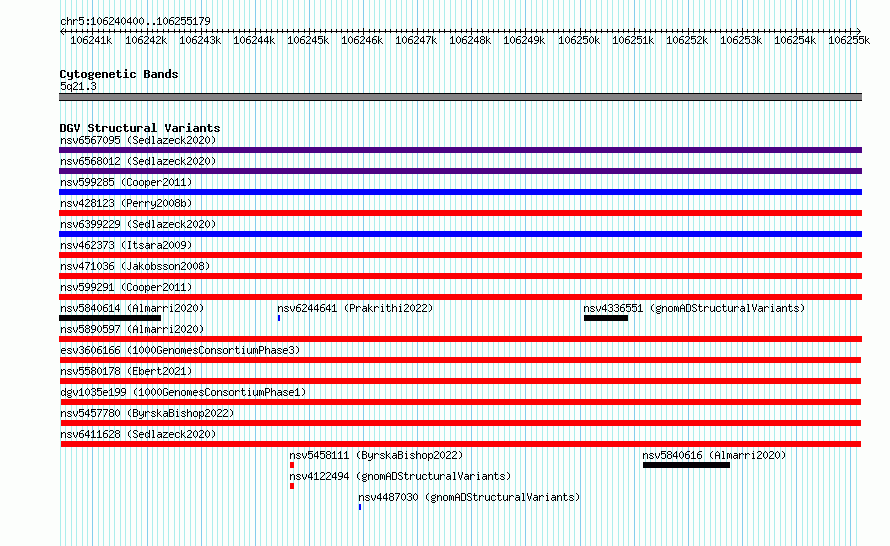Screen dimensions: 890x546
Task: Click the small red nsv4122494 marker
Action: tap(292, 486)
